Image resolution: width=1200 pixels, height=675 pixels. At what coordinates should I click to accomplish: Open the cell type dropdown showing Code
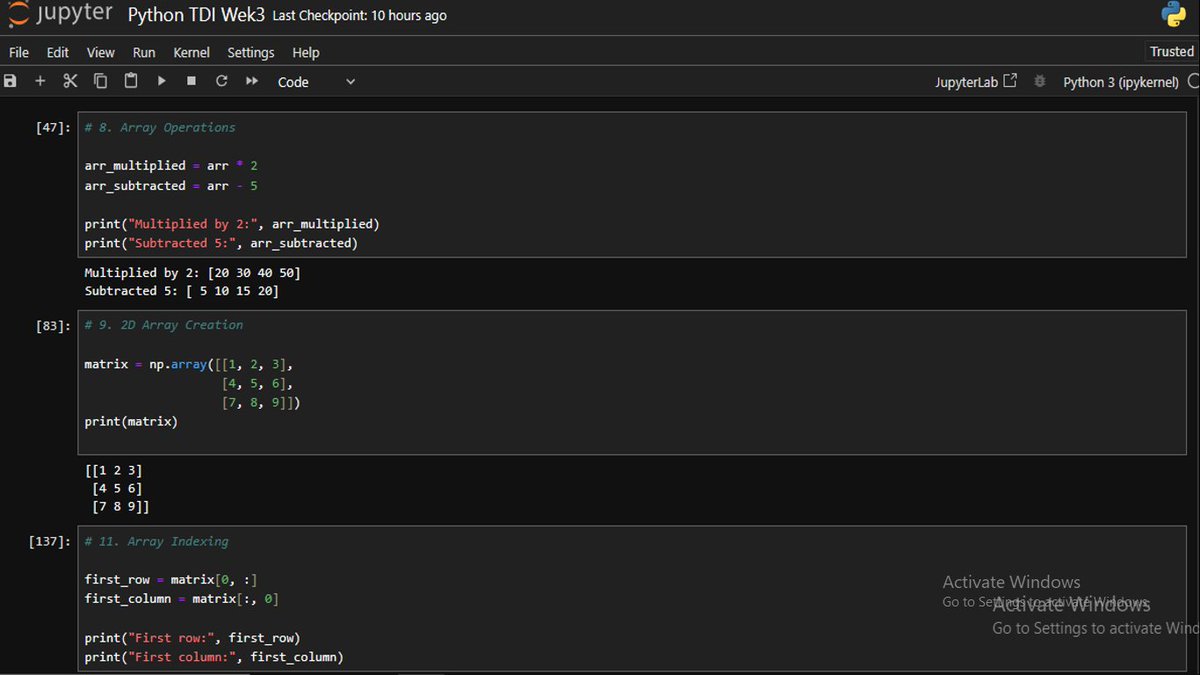[316, 82]
